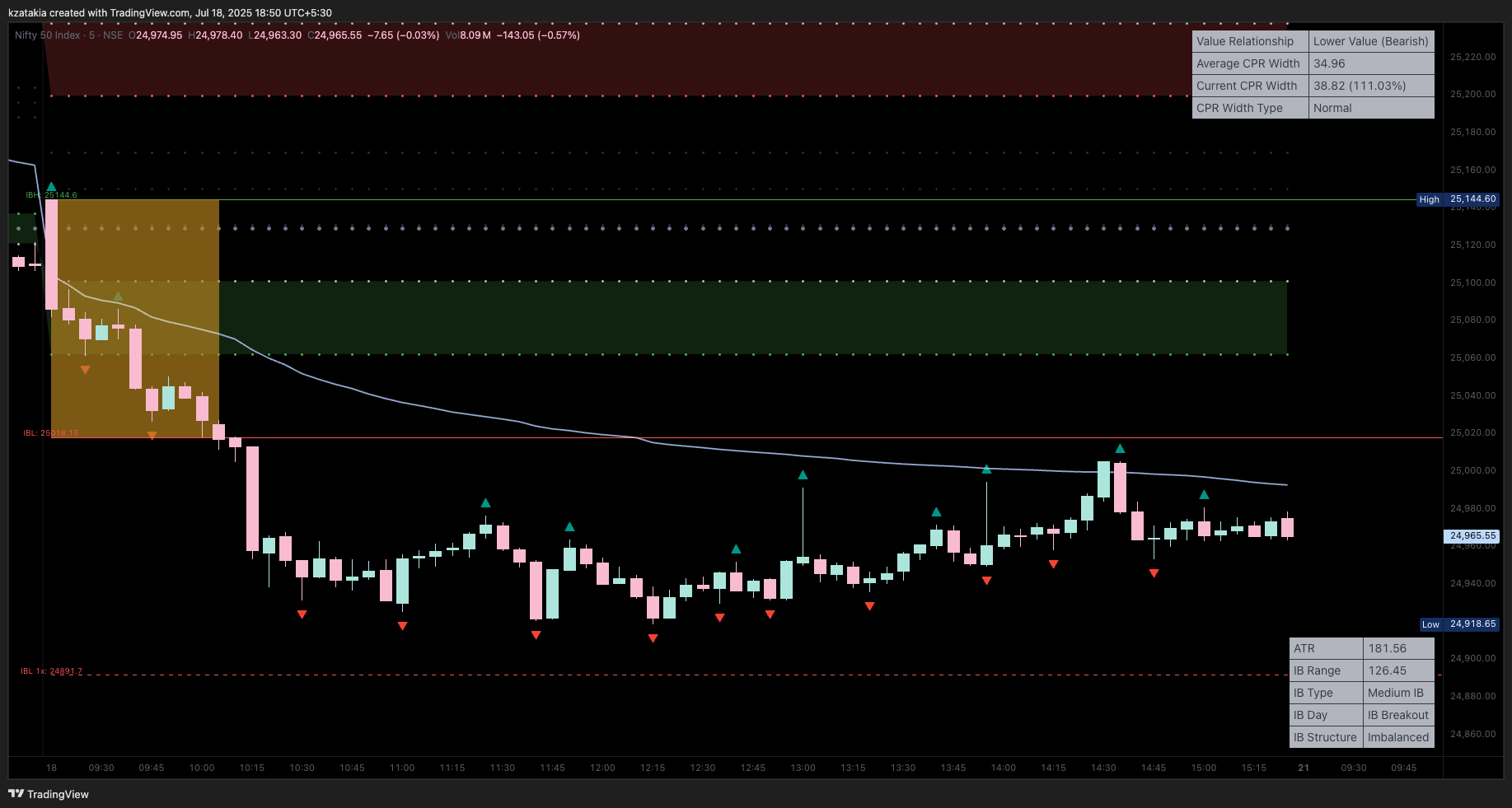Click the 'ATR' table label

tap(1326, 648)
